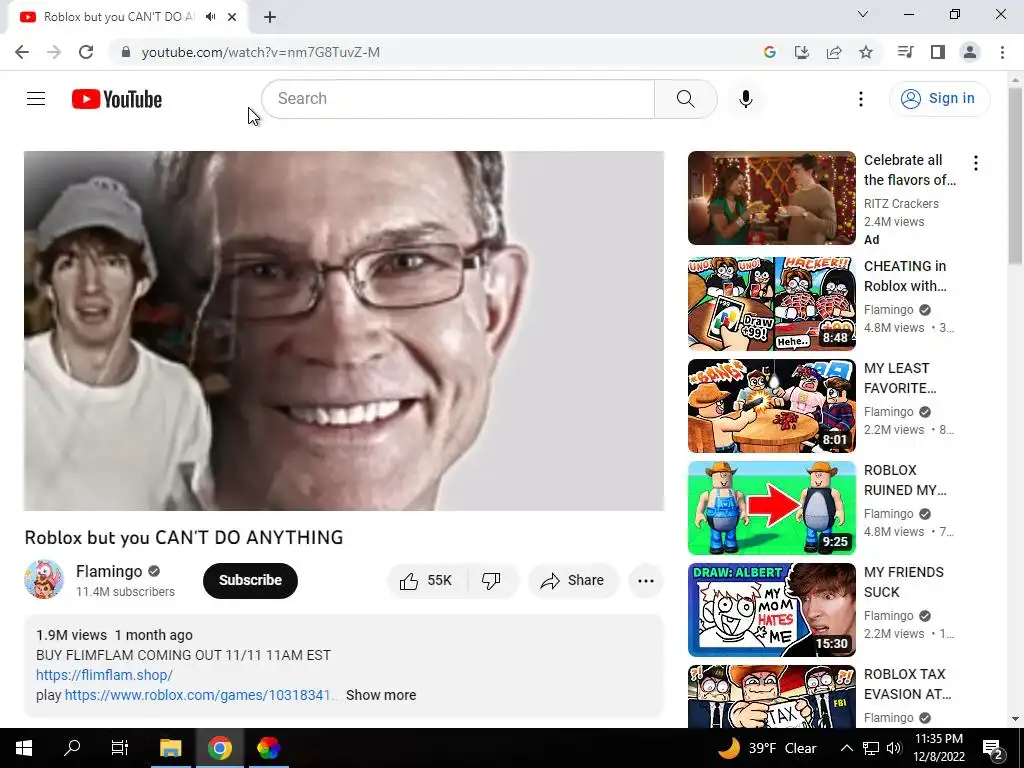Open MY LEAST FAVORITE video thumbnail
Screen dimensions: 1024x768
pos(771,406)
